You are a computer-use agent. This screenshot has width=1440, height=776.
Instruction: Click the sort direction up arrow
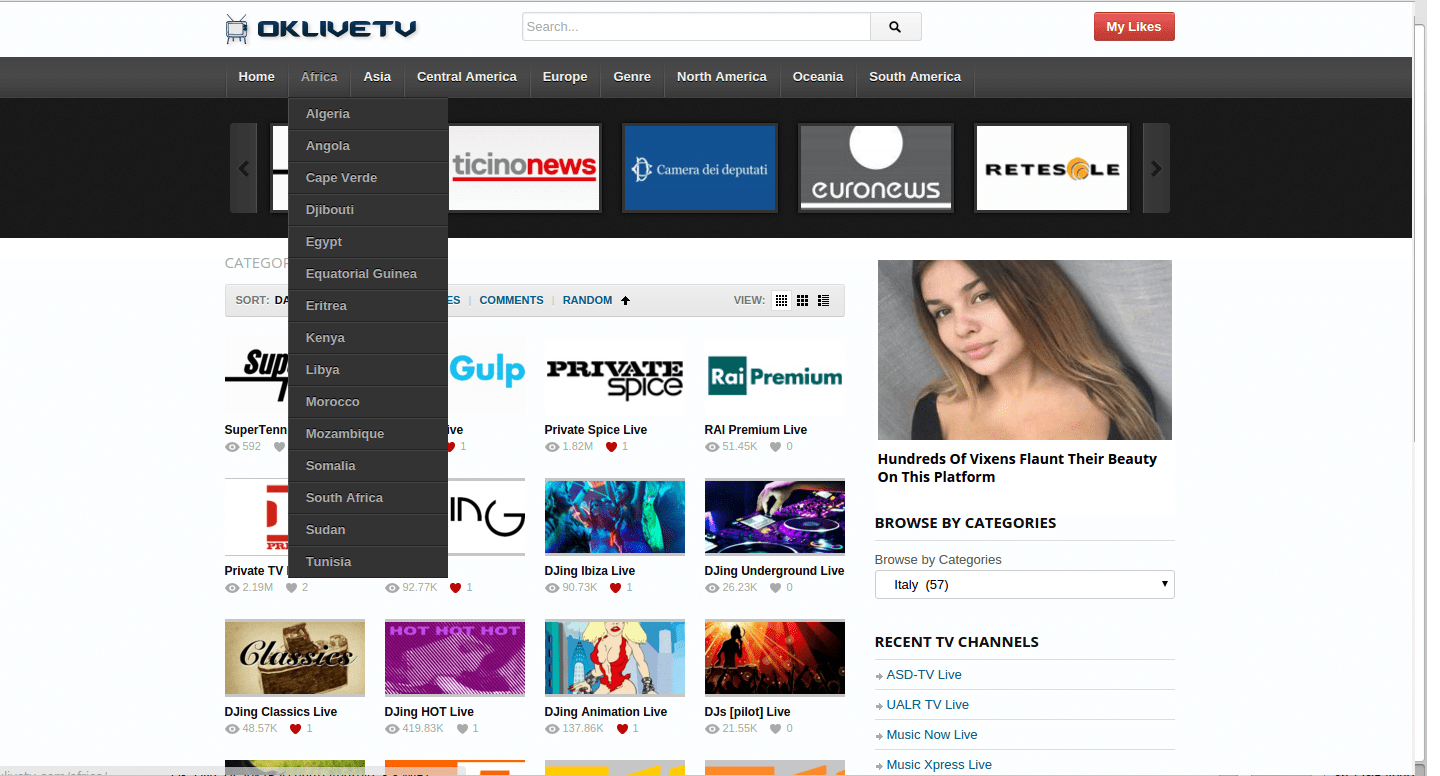tap(625, 300)
